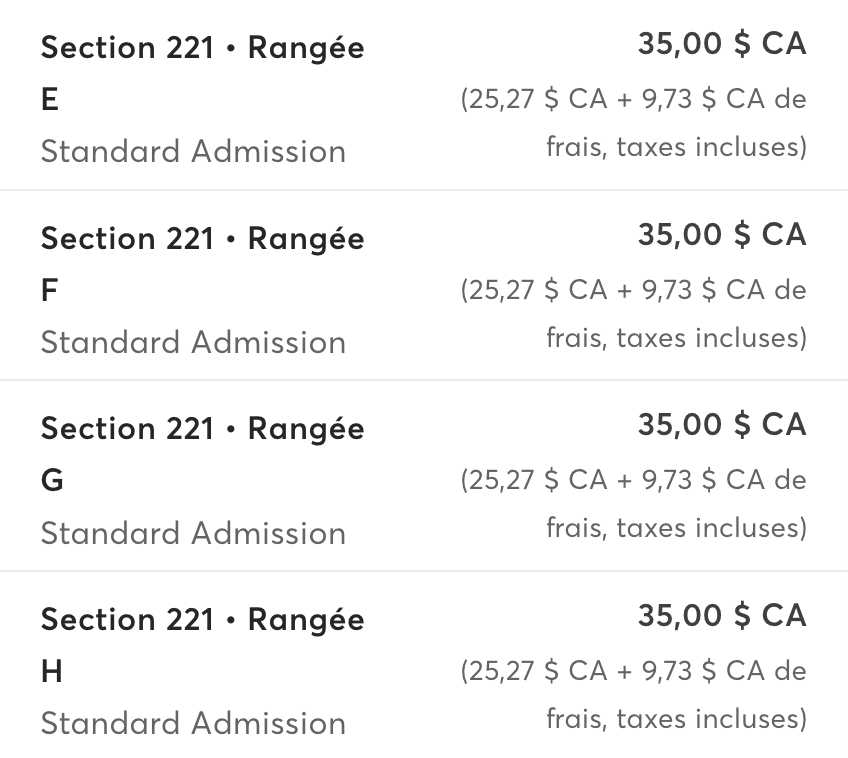
Task: Click Standard Admission label under Rangée G
Action: pyautogui.click(x=193, y=533)
